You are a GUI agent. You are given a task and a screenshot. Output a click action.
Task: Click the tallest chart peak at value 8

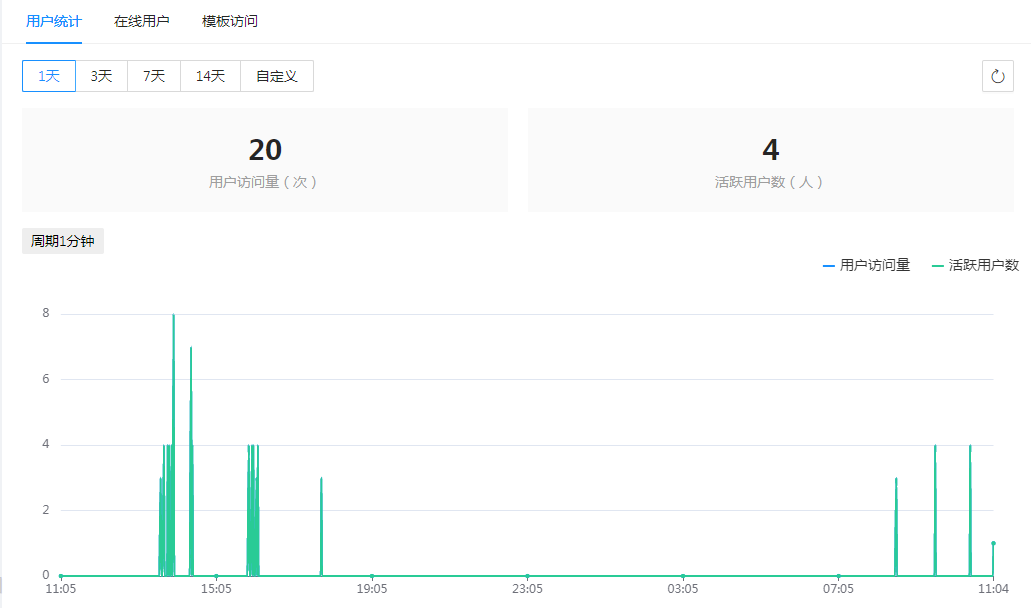173,315
